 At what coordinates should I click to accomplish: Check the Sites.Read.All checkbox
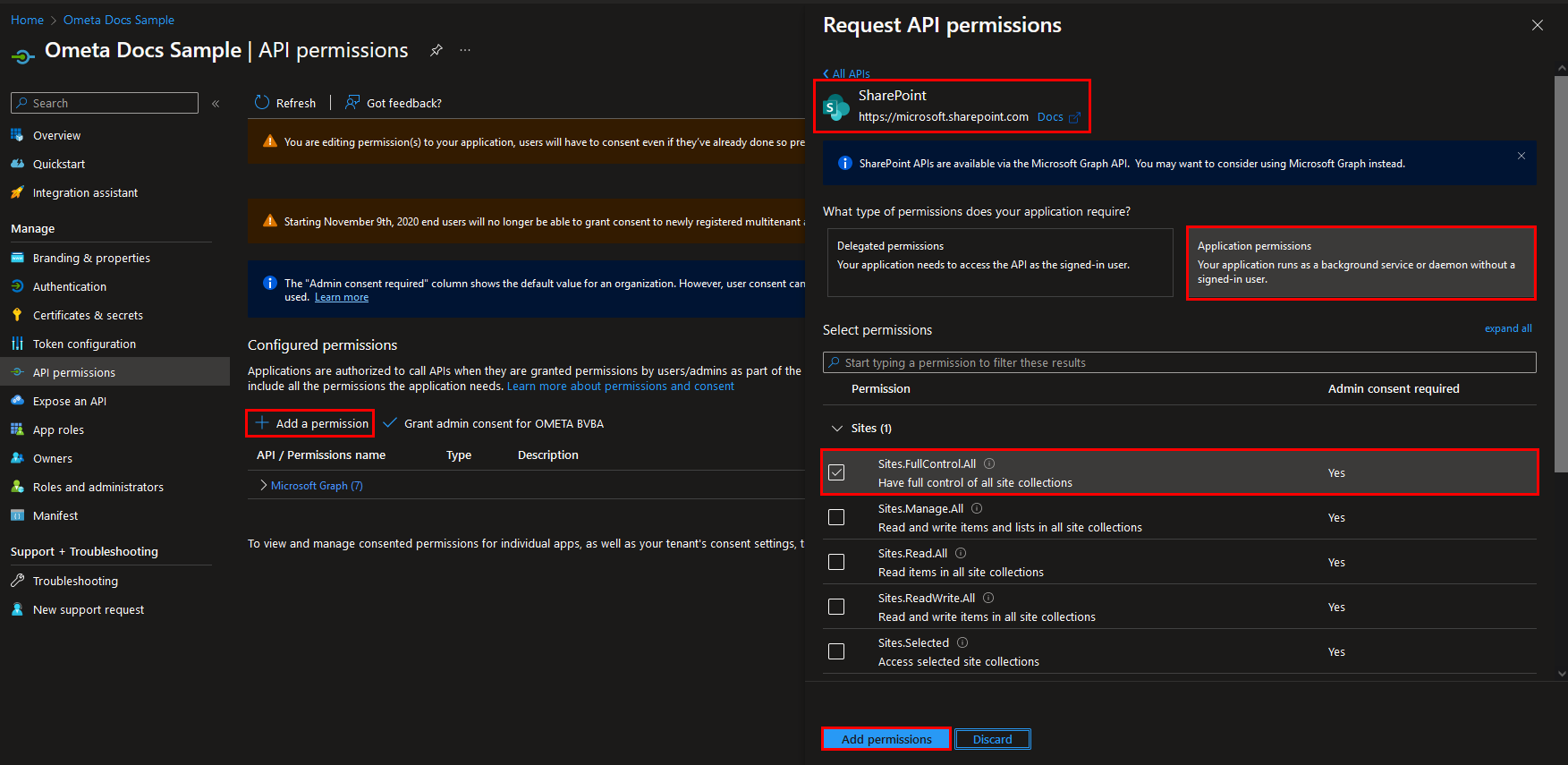tap(836, 562)
